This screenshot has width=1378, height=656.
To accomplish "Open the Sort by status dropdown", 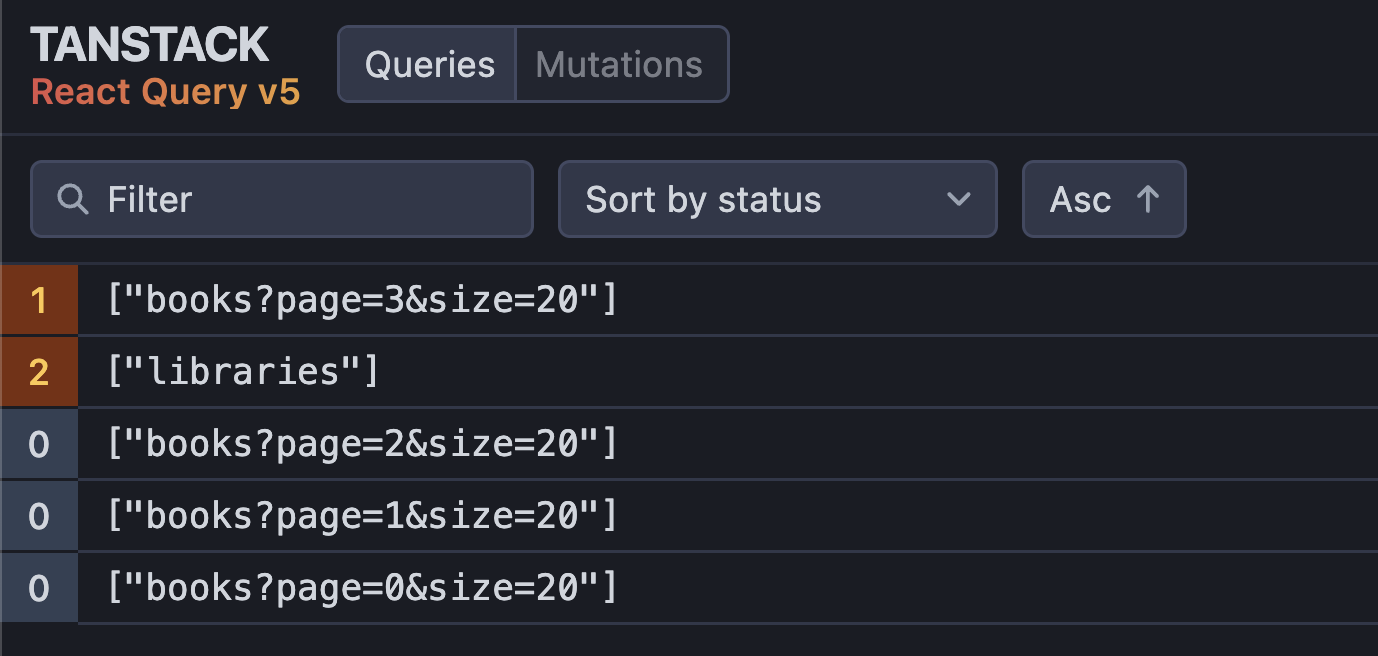I will [760, 199].
